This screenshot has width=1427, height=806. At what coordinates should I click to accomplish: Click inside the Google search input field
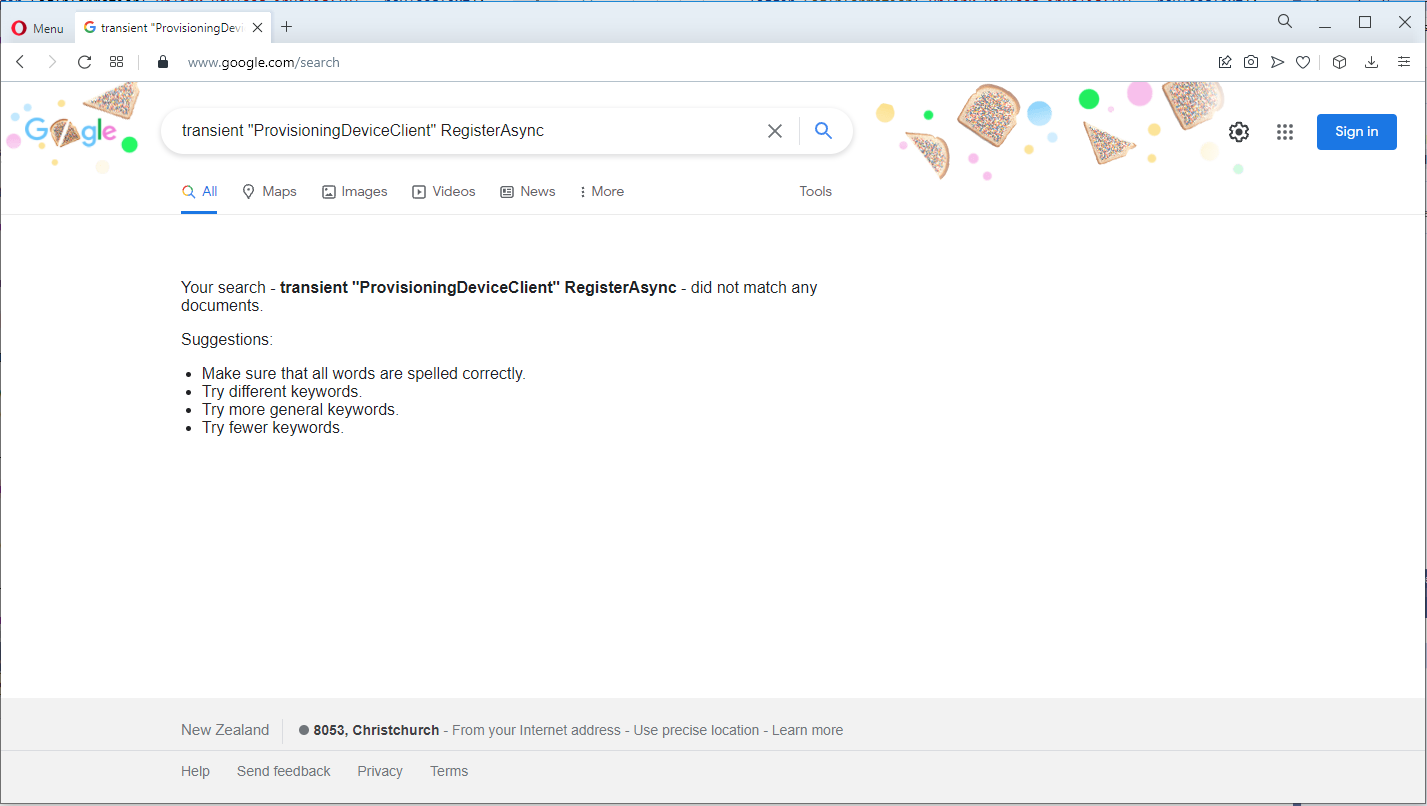pyautogui.click(x=460, y=131)
